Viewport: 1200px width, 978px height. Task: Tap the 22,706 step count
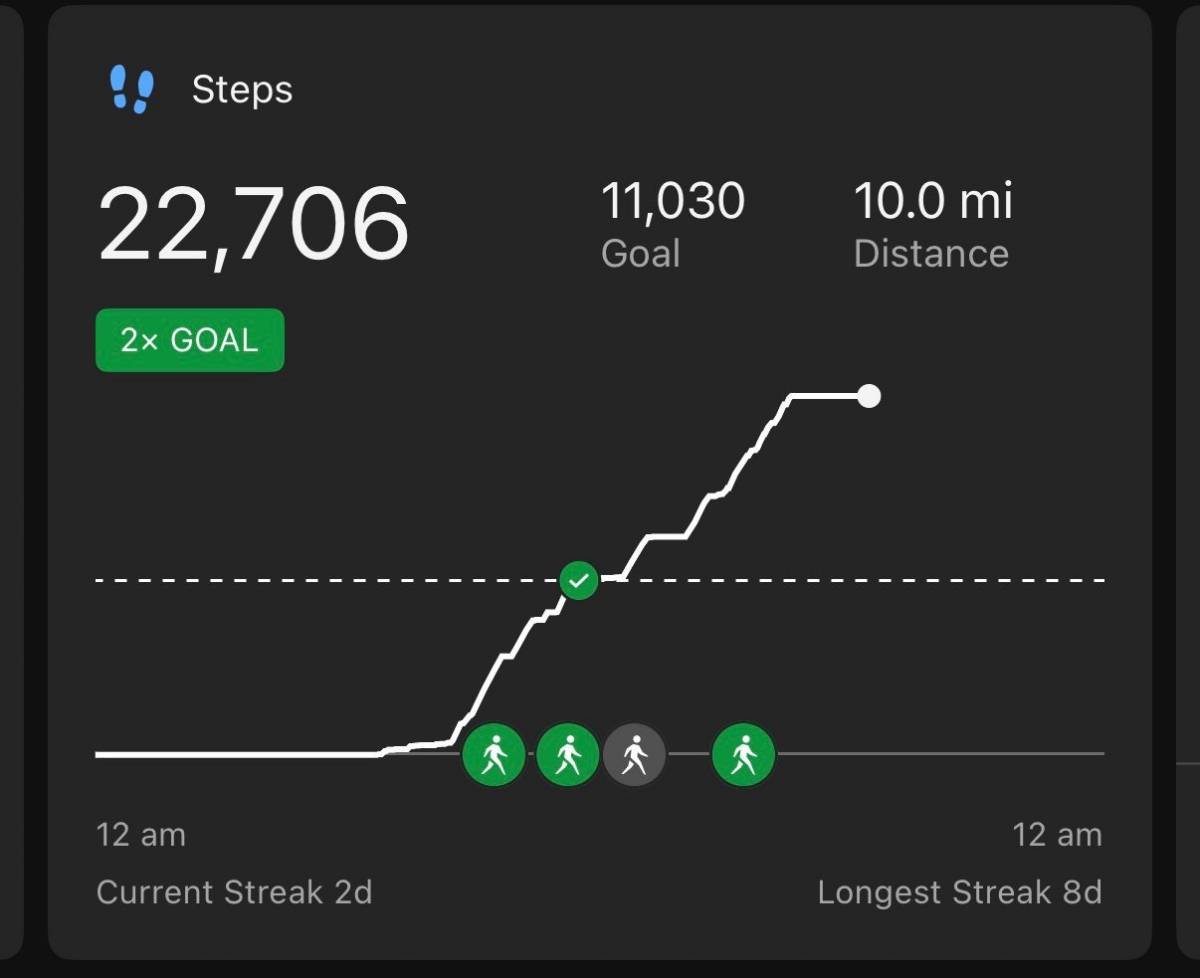click(x=253, y=223)
